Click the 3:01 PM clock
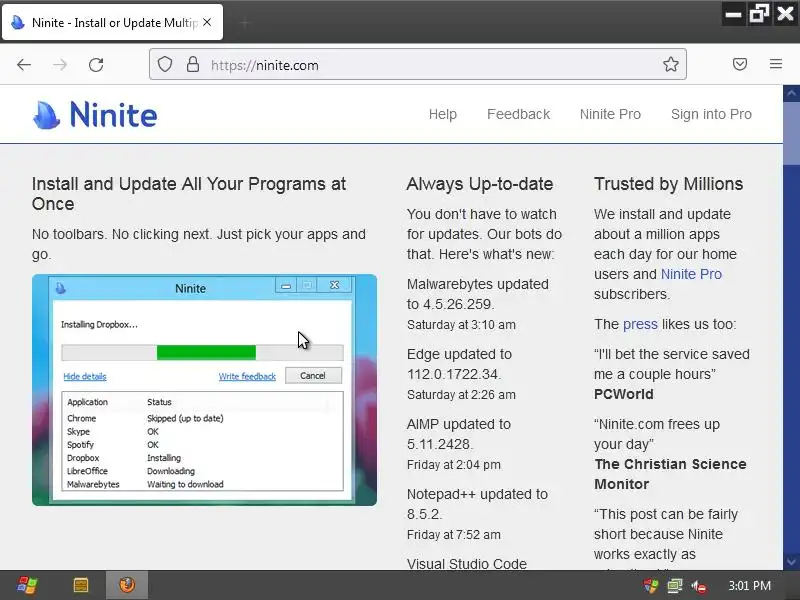 pyautogui.click(x=749, y=585)
